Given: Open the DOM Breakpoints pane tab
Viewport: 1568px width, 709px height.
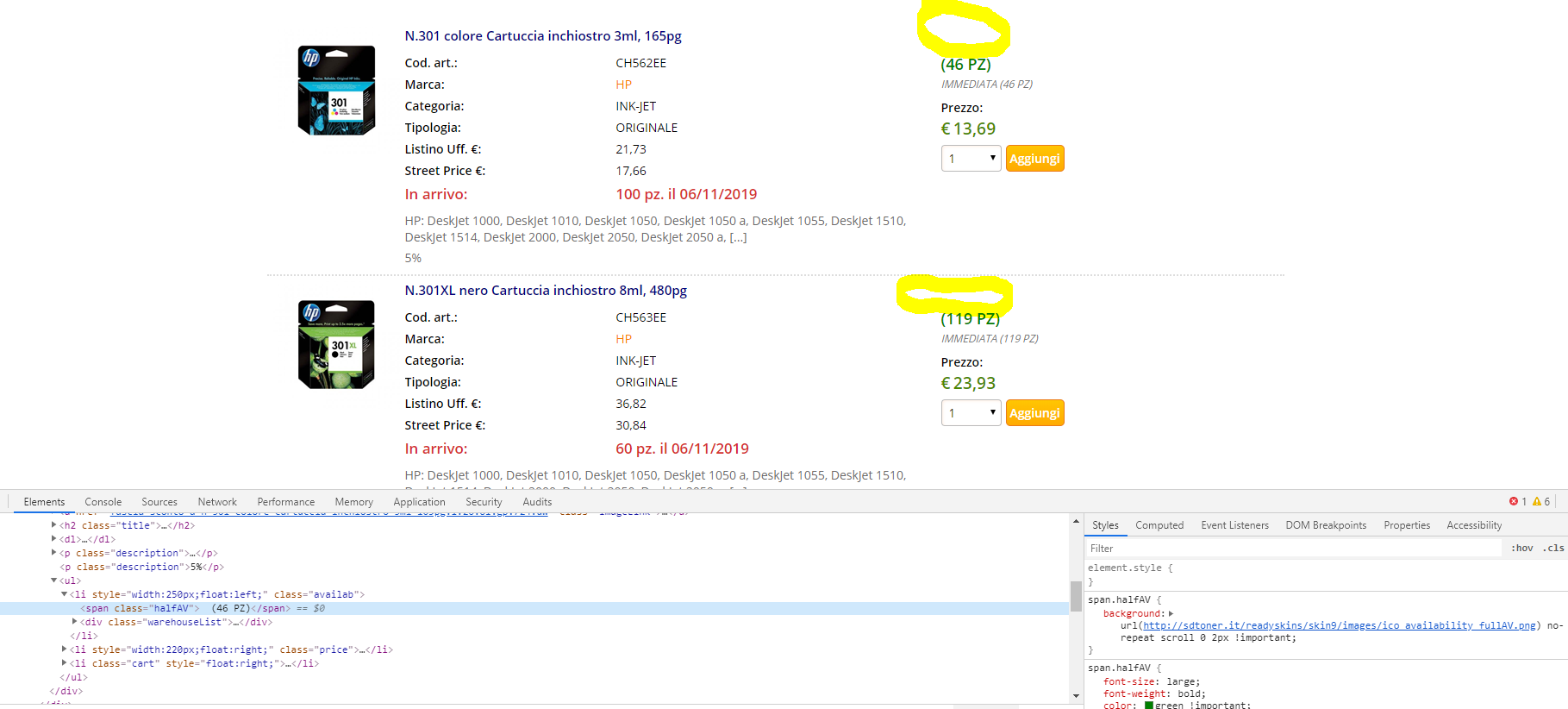Looking at the screenshot, I should click(x=1326, y=525).
